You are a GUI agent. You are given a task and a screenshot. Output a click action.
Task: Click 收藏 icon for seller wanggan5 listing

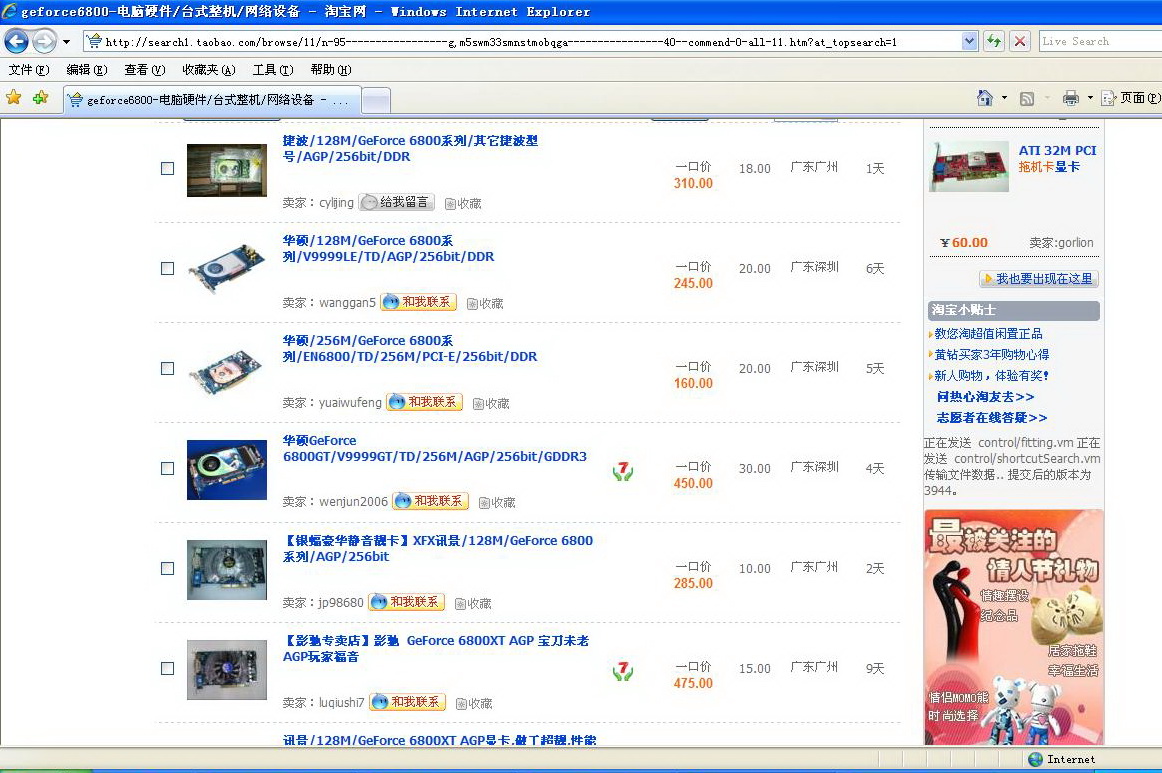click(485, 304)
